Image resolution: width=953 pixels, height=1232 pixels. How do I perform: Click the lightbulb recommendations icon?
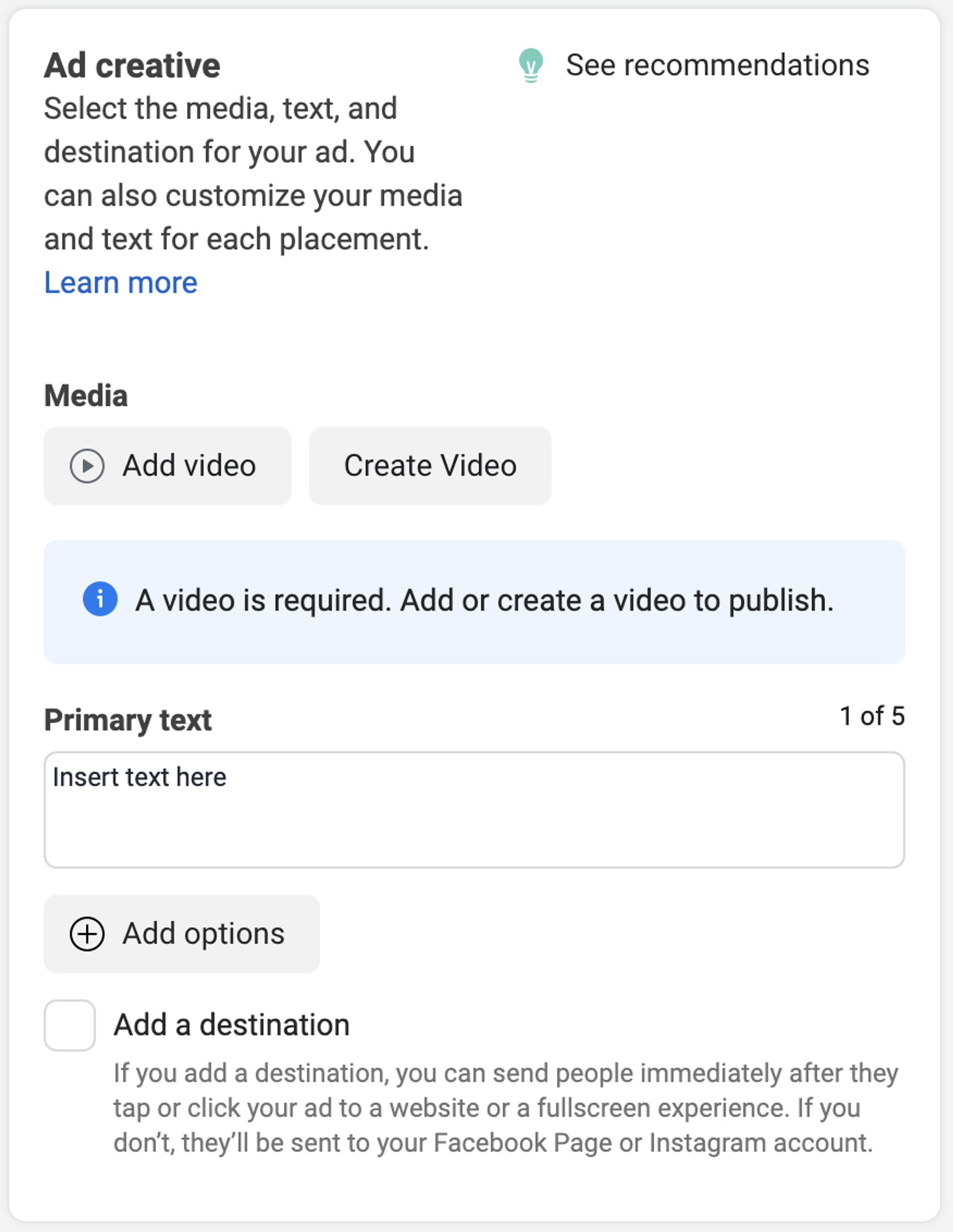click(x=530, y=66)
